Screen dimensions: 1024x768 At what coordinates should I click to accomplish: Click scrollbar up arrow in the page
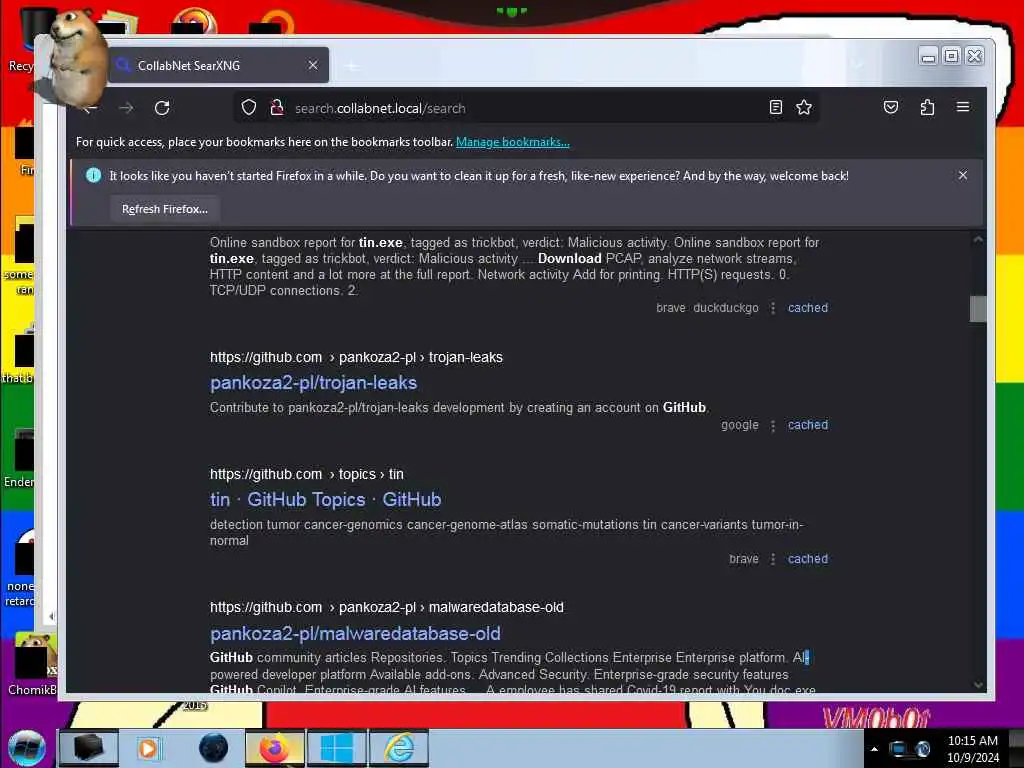point(978,239)
